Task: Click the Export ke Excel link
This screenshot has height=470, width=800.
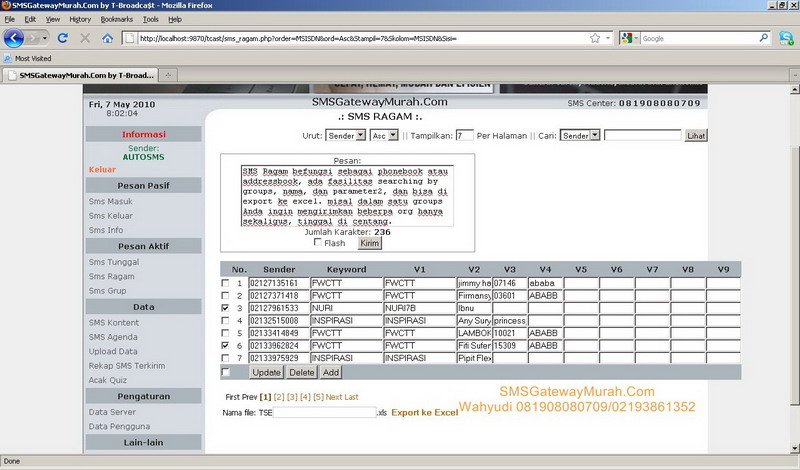Action: [424, 412]
